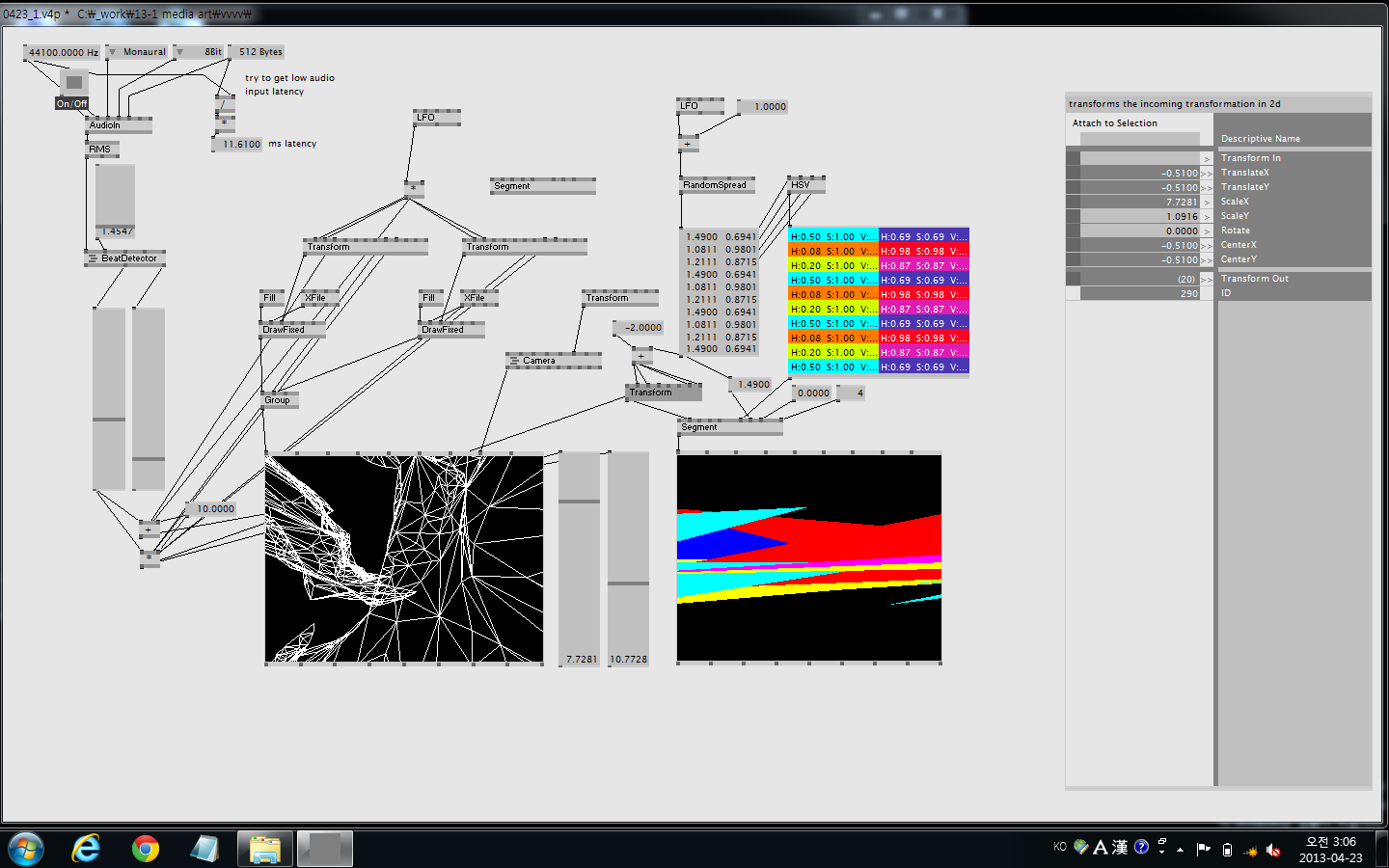This screenshot has height=868, width=1389.
Task: Open the 8Bit format dropdown arrow
Action: (178, 52)
